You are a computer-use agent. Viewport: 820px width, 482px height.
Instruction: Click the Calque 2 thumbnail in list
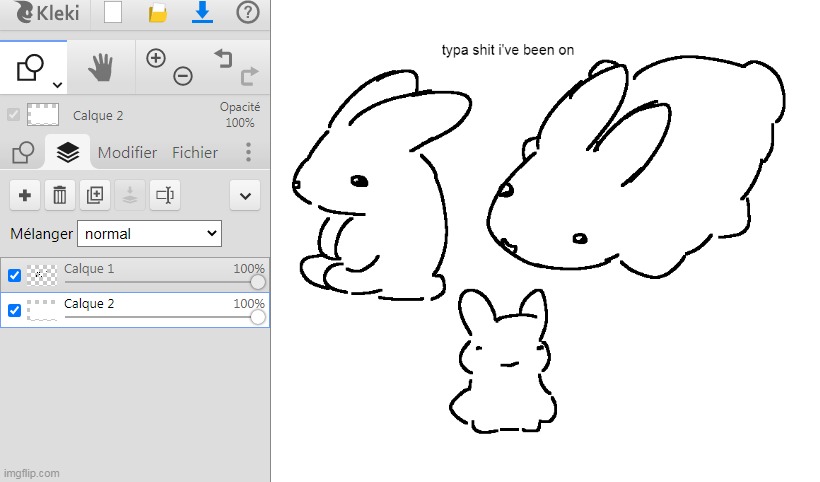click(x=42, y=310)
